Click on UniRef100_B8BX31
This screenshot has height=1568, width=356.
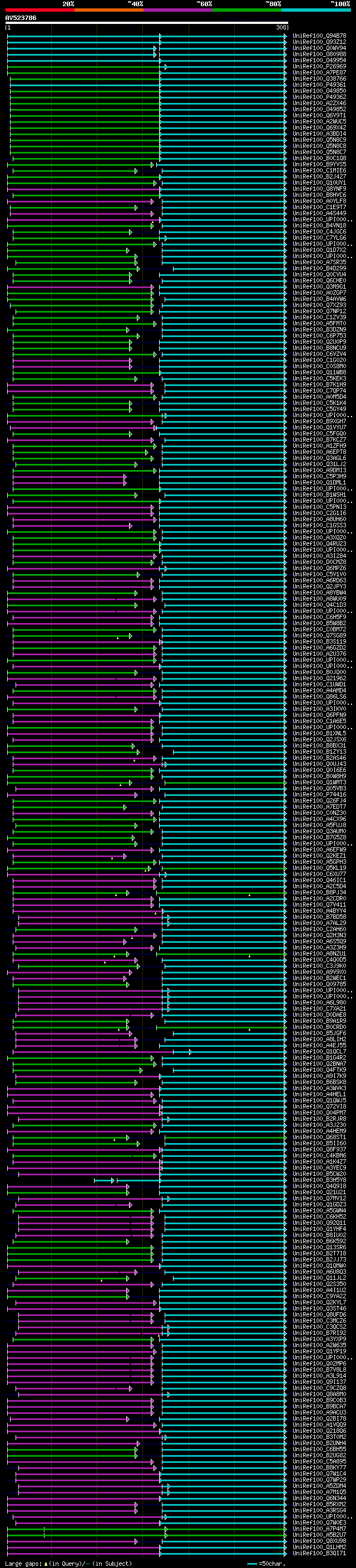point(319,746)
